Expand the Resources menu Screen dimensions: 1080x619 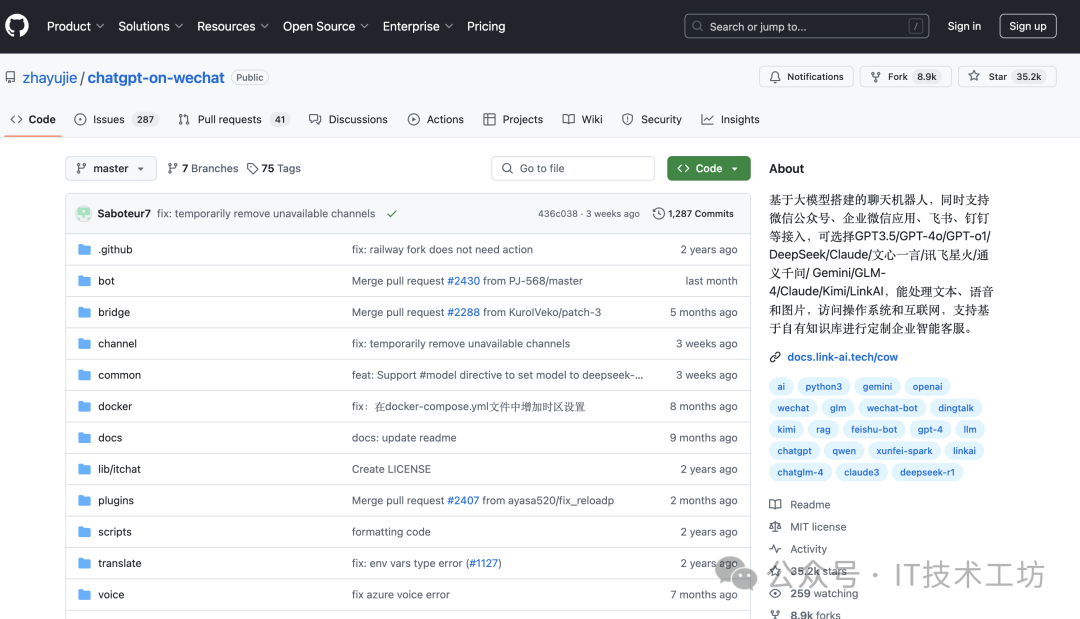coord(233,26)
